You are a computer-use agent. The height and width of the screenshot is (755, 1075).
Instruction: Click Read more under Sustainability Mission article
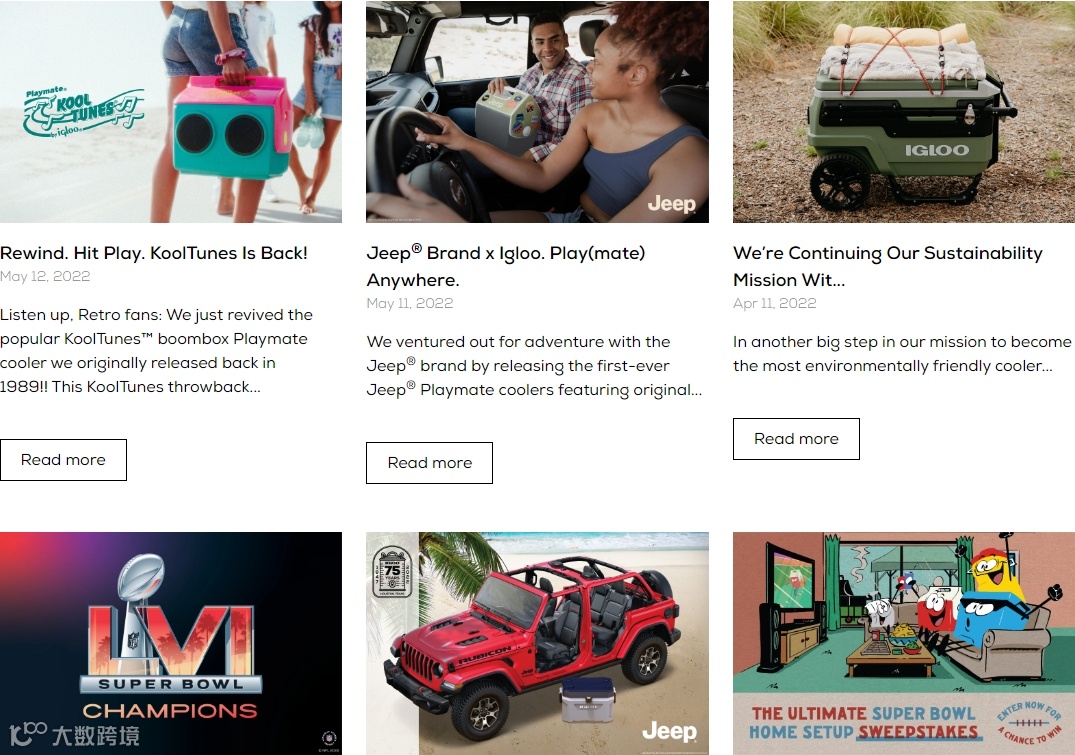coord(796,439)
